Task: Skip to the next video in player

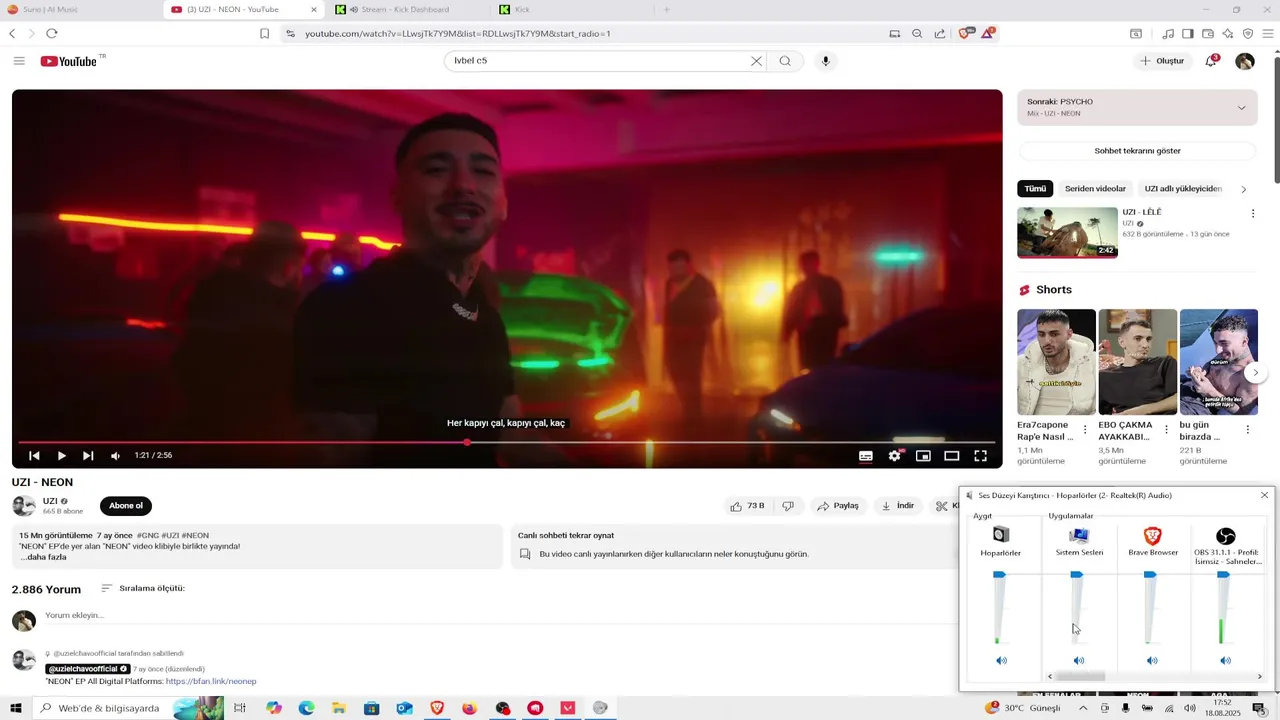Action: (88, 456)
